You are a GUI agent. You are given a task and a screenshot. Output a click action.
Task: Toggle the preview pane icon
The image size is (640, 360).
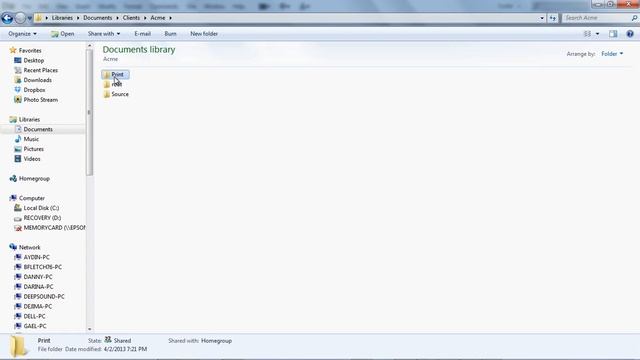pos(613,34)
